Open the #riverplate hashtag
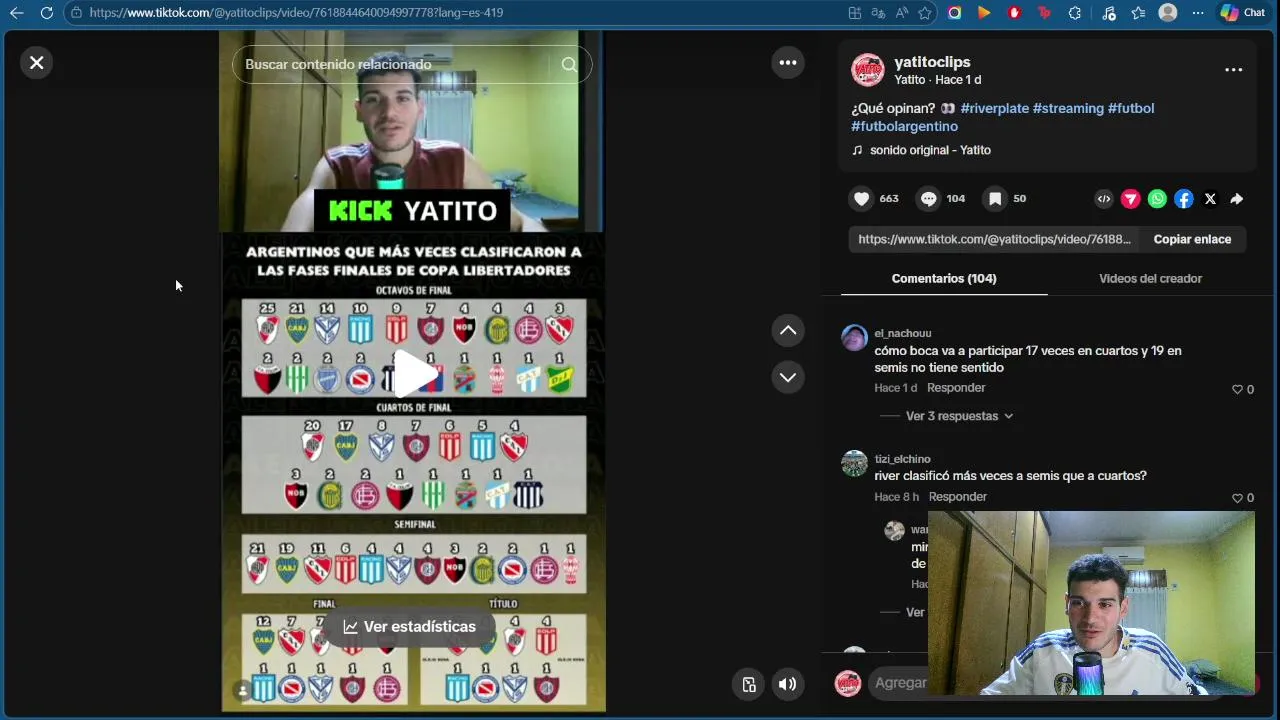1280x720 pixels. point(994,108)
